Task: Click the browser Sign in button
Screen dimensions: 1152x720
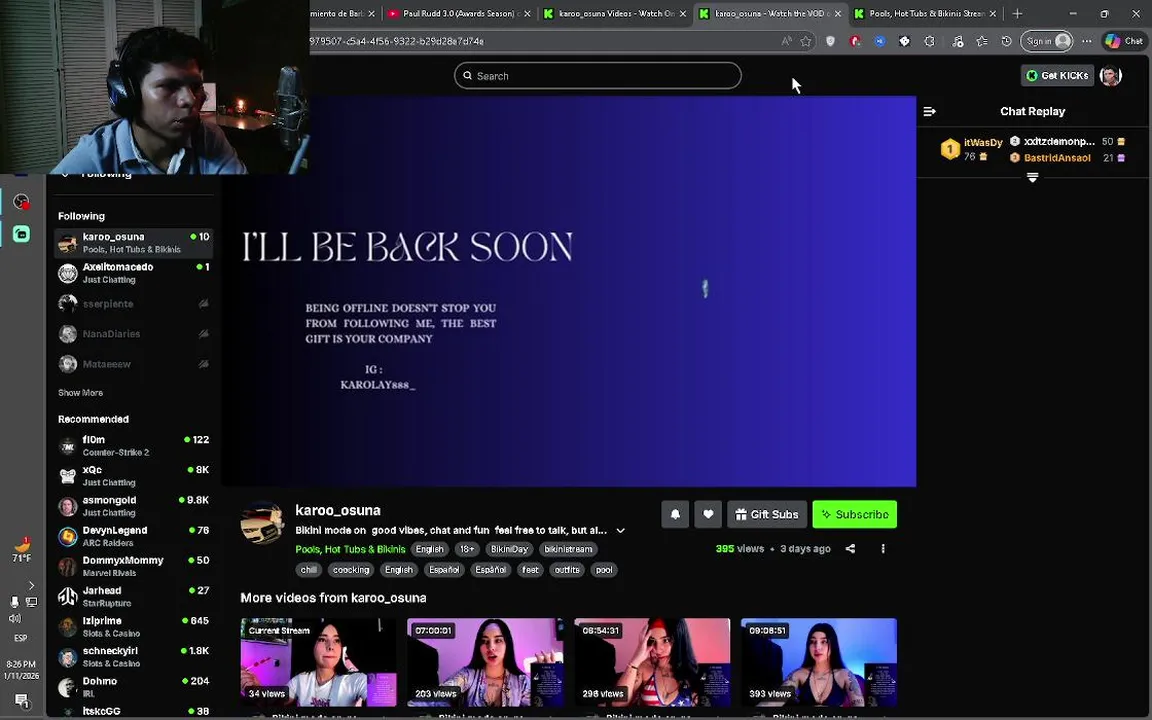Action: (x=1046, y=41)
